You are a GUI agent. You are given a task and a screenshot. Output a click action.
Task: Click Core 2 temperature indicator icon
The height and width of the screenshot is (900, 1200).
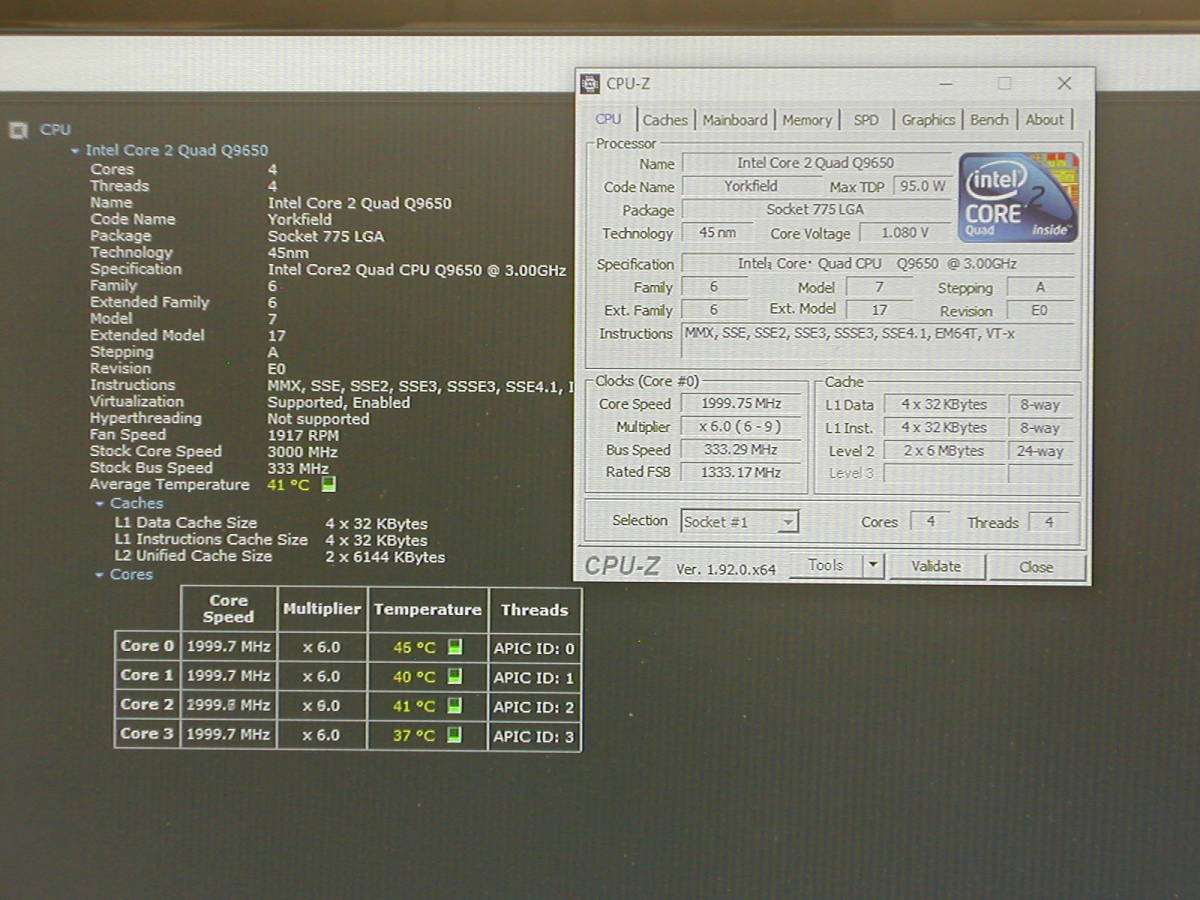point(455,706)
